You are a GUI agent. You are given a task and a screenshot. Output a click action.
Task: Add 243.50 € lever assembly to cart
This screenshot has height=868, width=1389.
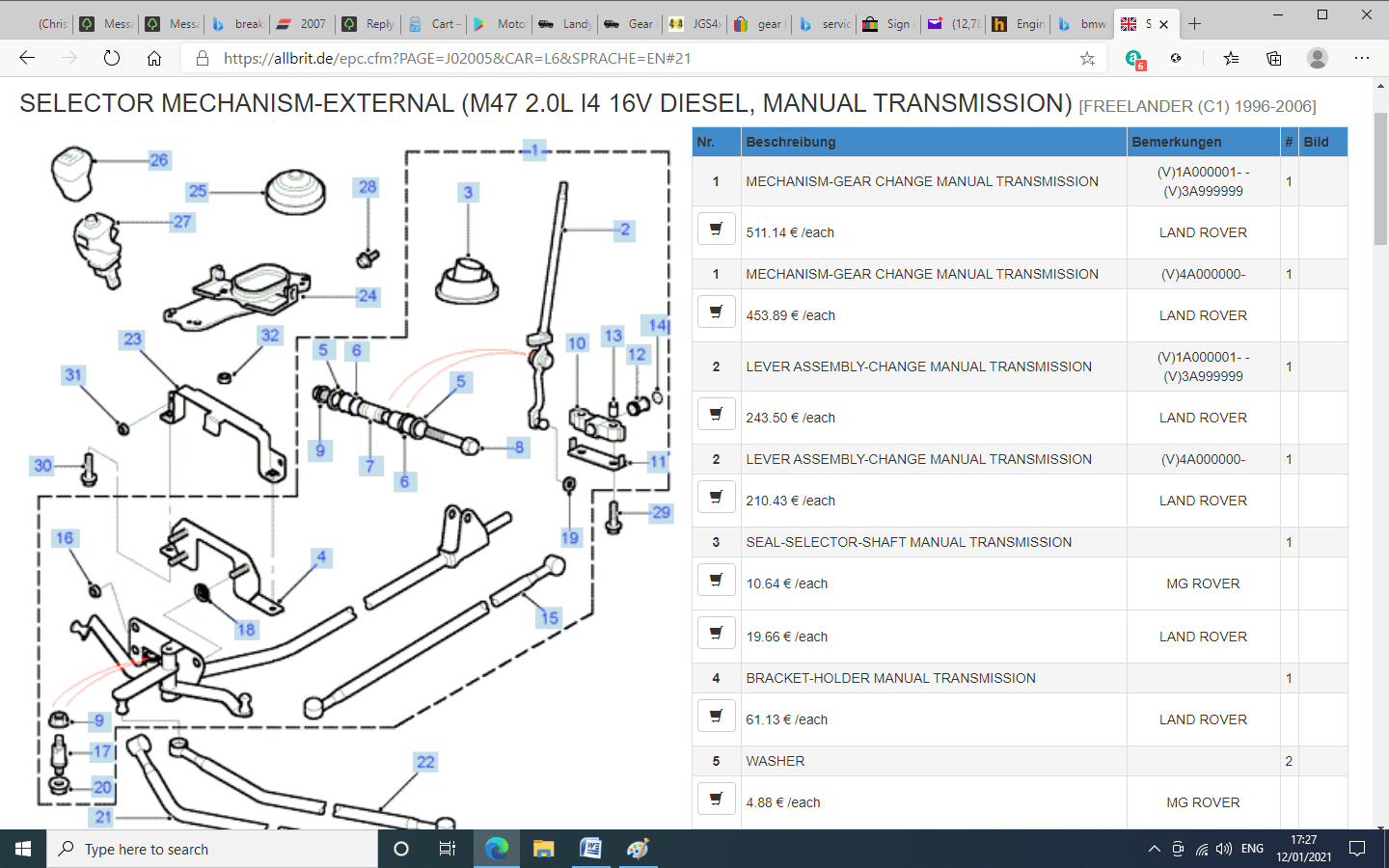716,415
